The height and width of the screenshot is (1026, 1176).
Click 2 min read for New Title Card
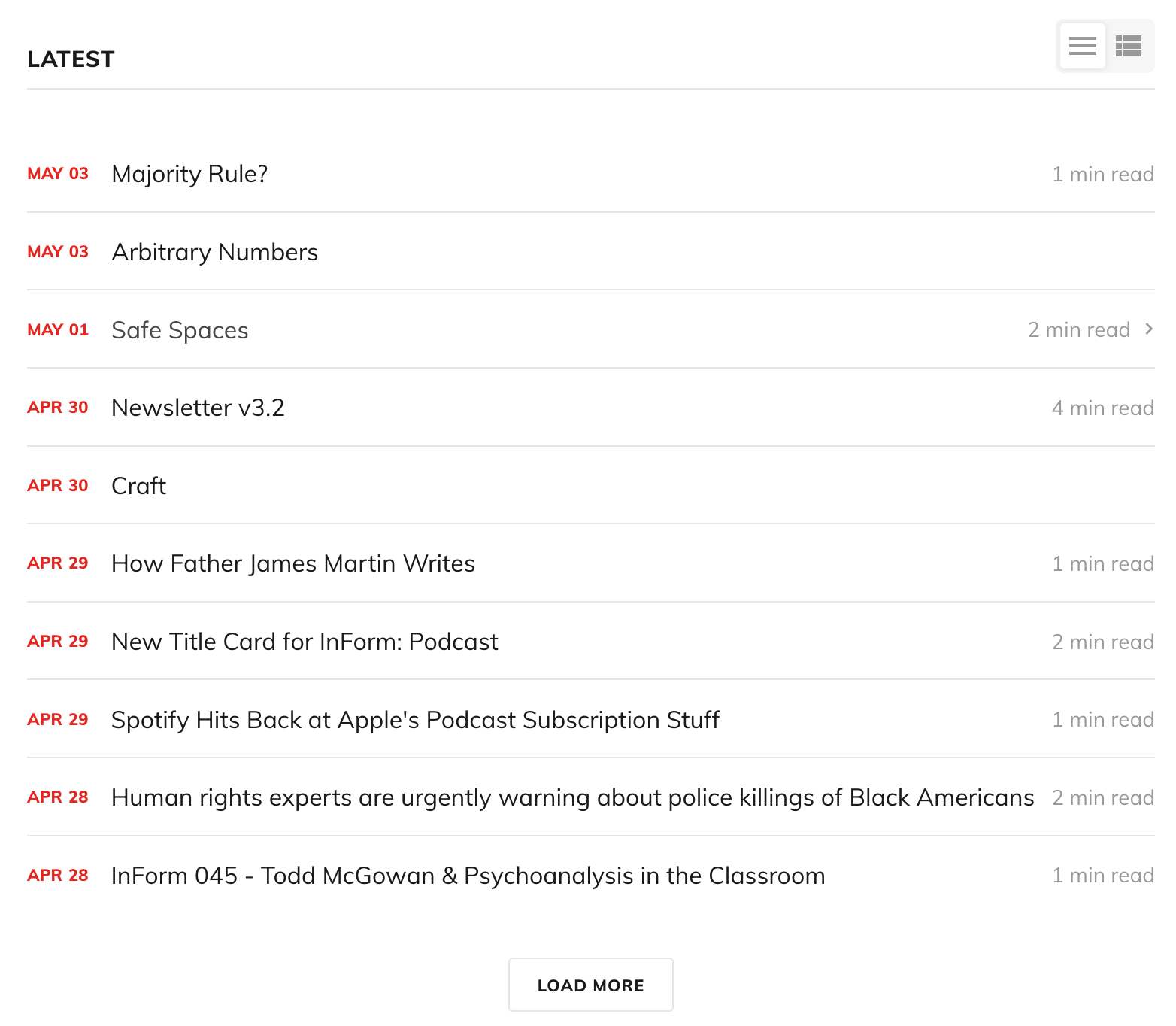click(x=1103, y=642)
